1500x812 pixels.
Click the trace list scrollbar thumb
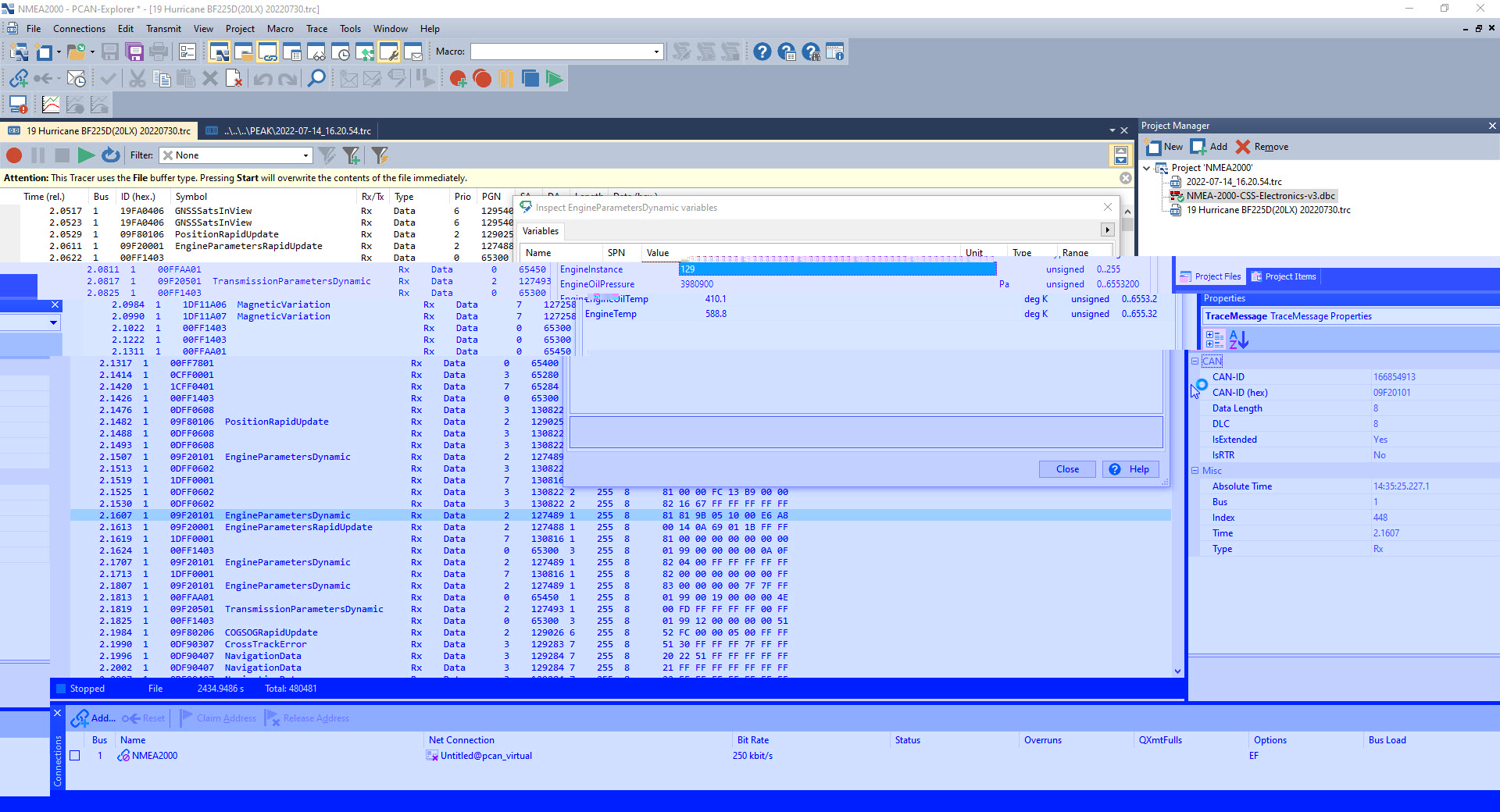pyautogui.click(x=1127, y=224)
